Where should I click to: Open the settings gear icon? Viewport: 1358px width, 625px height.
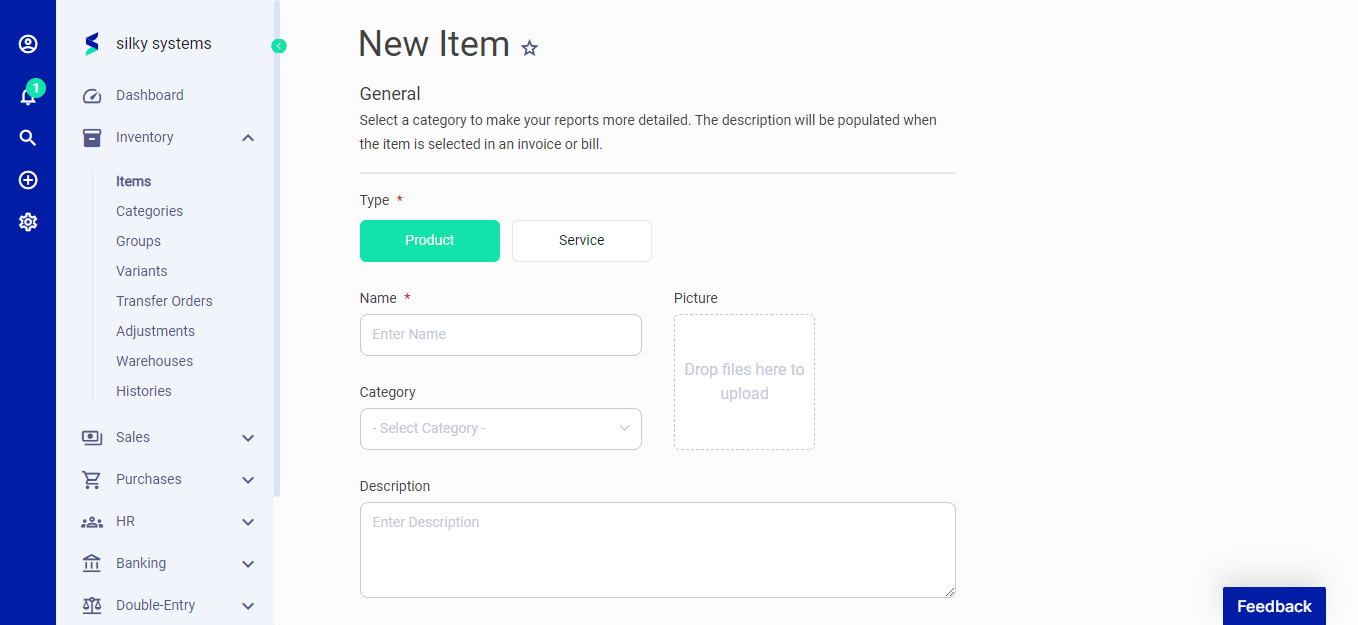(28, 222)
